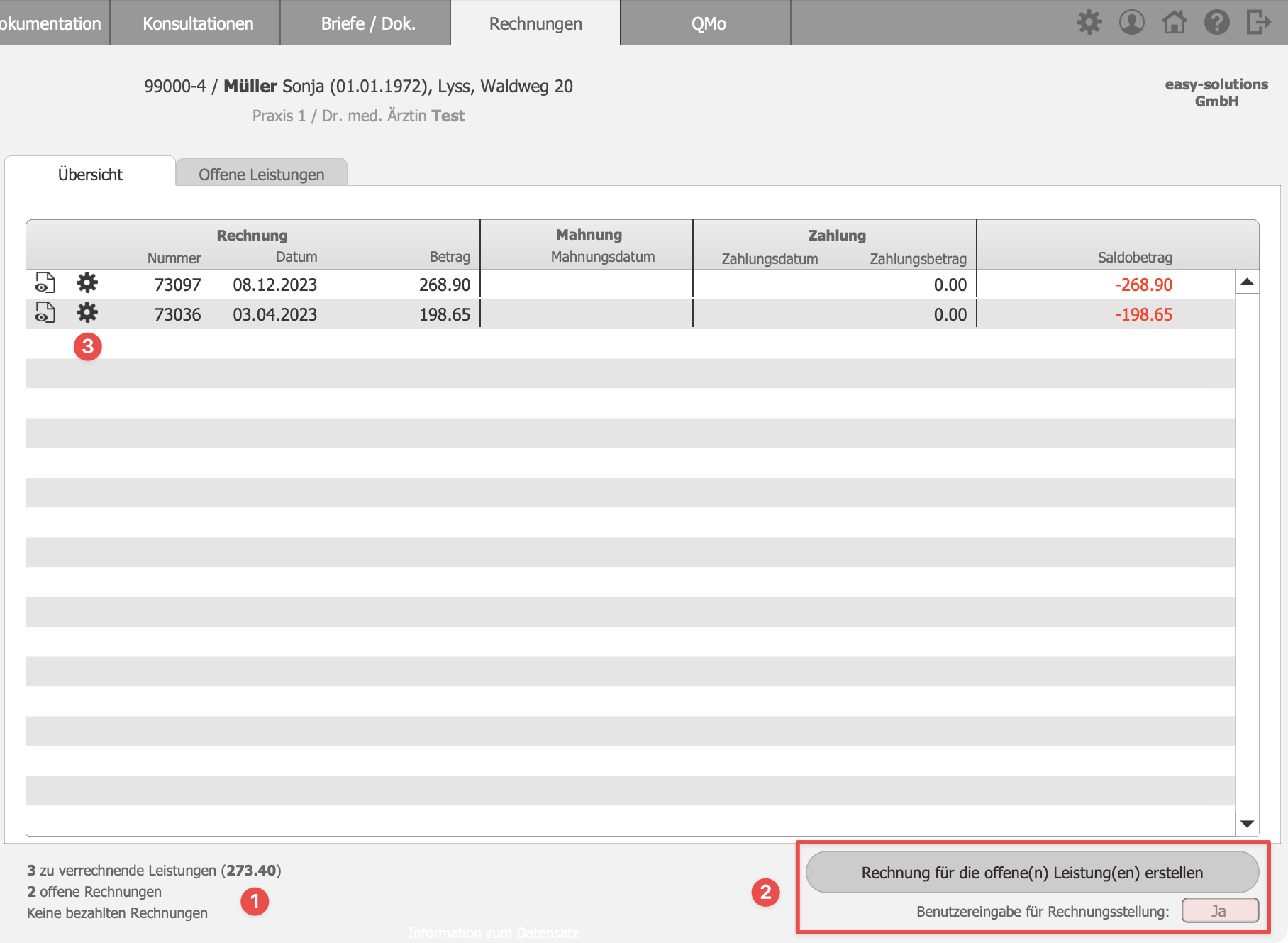Screen dimensions: 1288x943
Task: Select invoice number 73036
Action: [177, 314]
